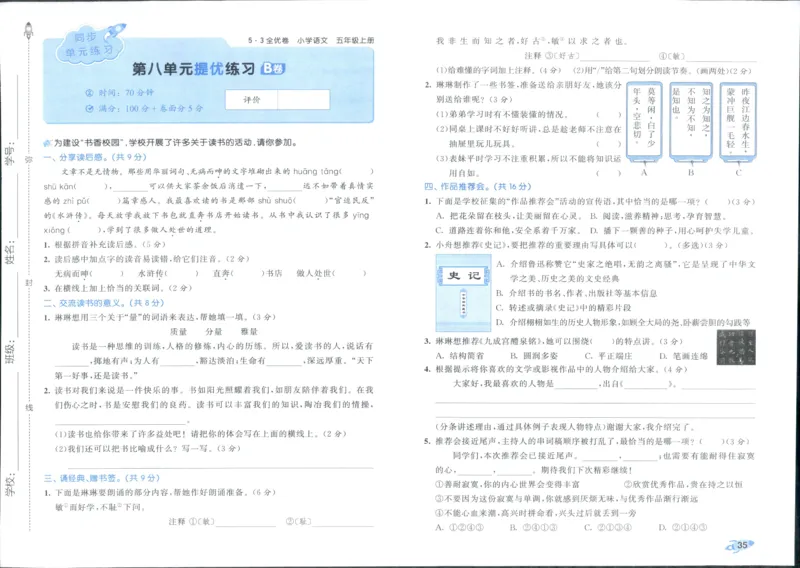This screenshot has height=568, width=800.
Task: Click the sentence ①善耐寂寞
Action: pyautogui.click(x=507, y=484)
